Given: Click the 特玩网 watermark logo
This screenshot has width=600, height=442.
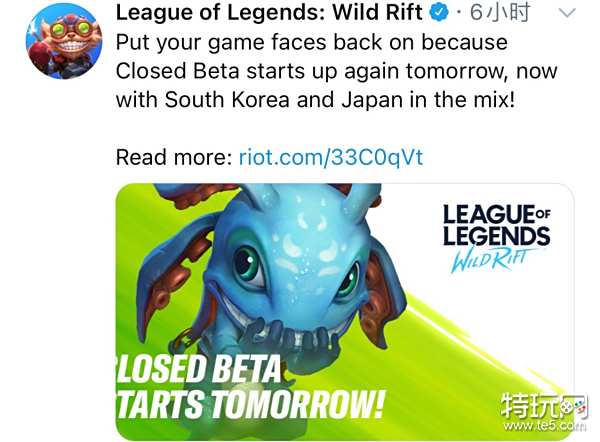Looking at the screenshot, I should (543, 406).
